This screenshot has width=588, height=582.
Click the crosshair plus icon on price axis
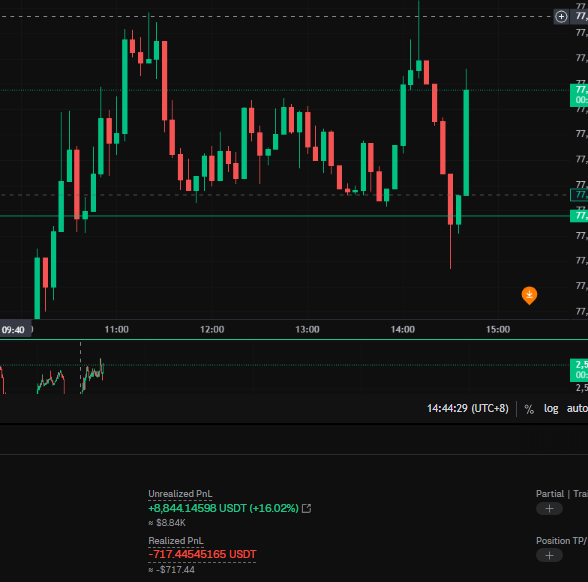coord(561,16)
